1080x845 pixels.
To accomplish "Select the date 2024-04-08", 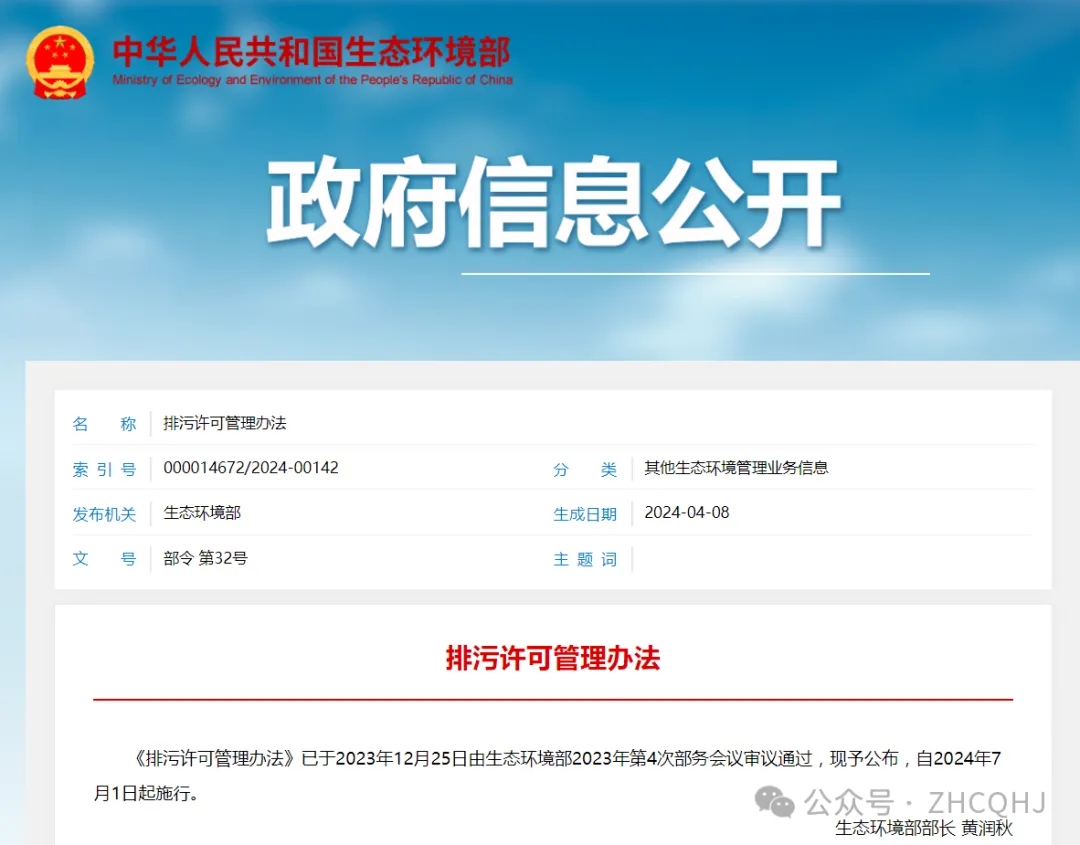I will click(x=687, y=513).
